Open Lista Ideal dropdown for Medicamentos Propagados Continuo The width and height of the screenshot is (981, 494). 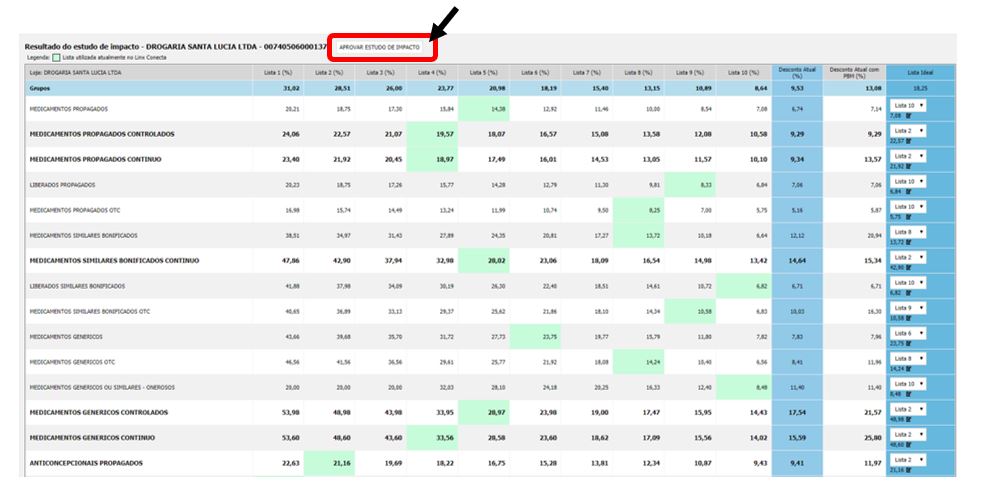click(908, 156)
